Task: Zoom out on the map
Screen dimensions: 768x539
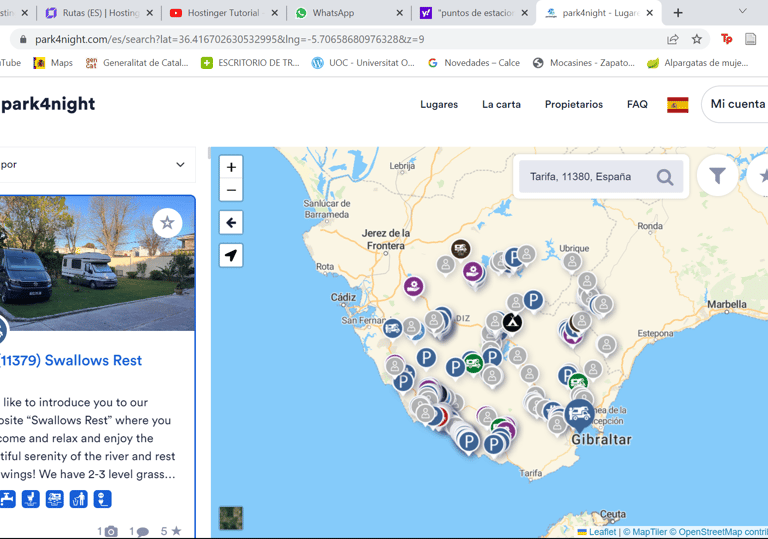Action: point(231,190)
